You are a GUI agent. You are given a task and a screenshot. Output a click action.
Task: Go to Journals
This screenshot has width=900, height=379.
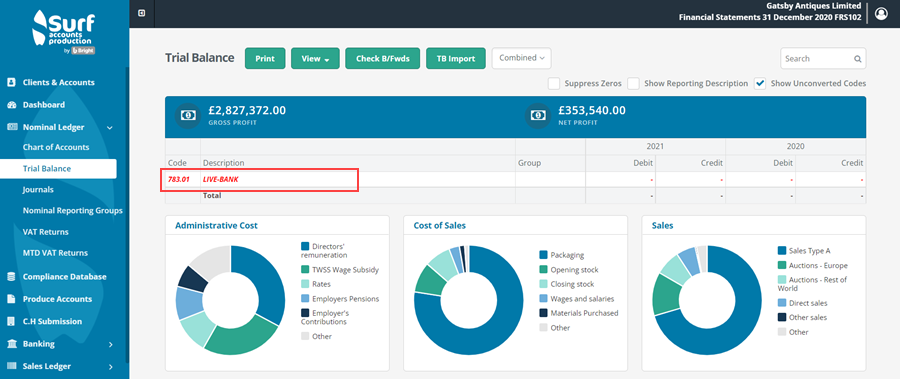(38, 190)
